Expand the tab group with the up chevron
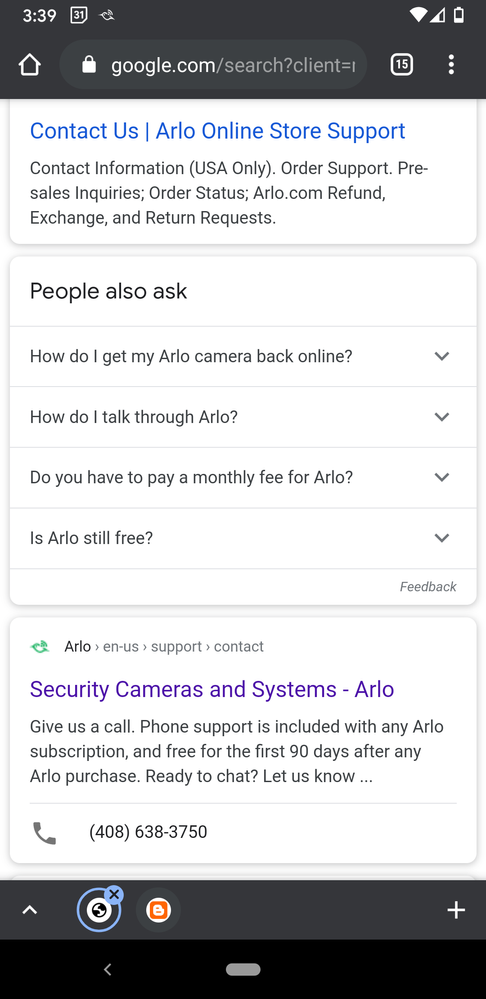Viewport: 486px width, 999px height. [29, 910]
